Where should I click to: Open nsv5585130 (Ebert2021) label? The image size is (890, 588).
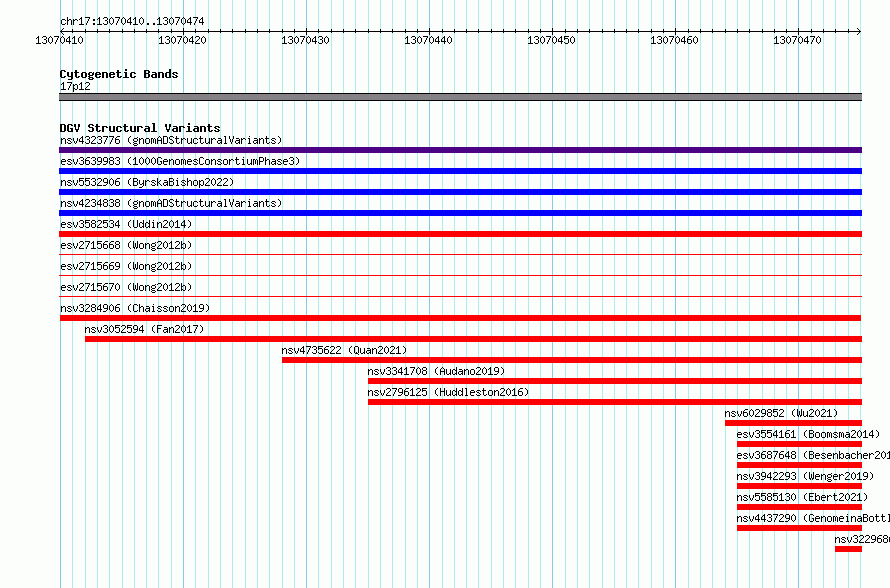coord(802,497)
